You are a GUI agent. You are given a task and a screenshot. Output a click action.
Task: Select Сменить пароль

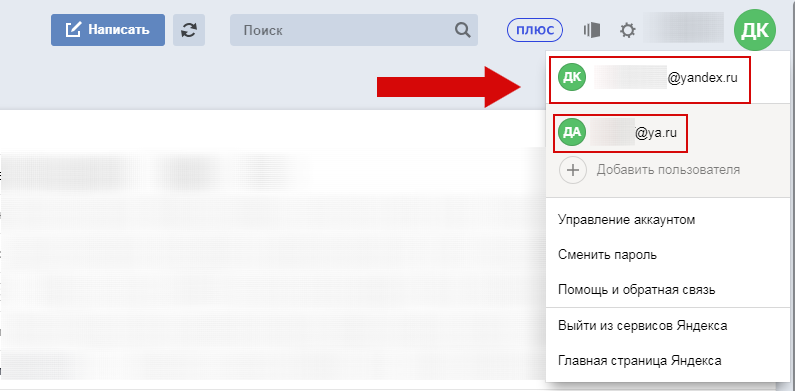607,255
